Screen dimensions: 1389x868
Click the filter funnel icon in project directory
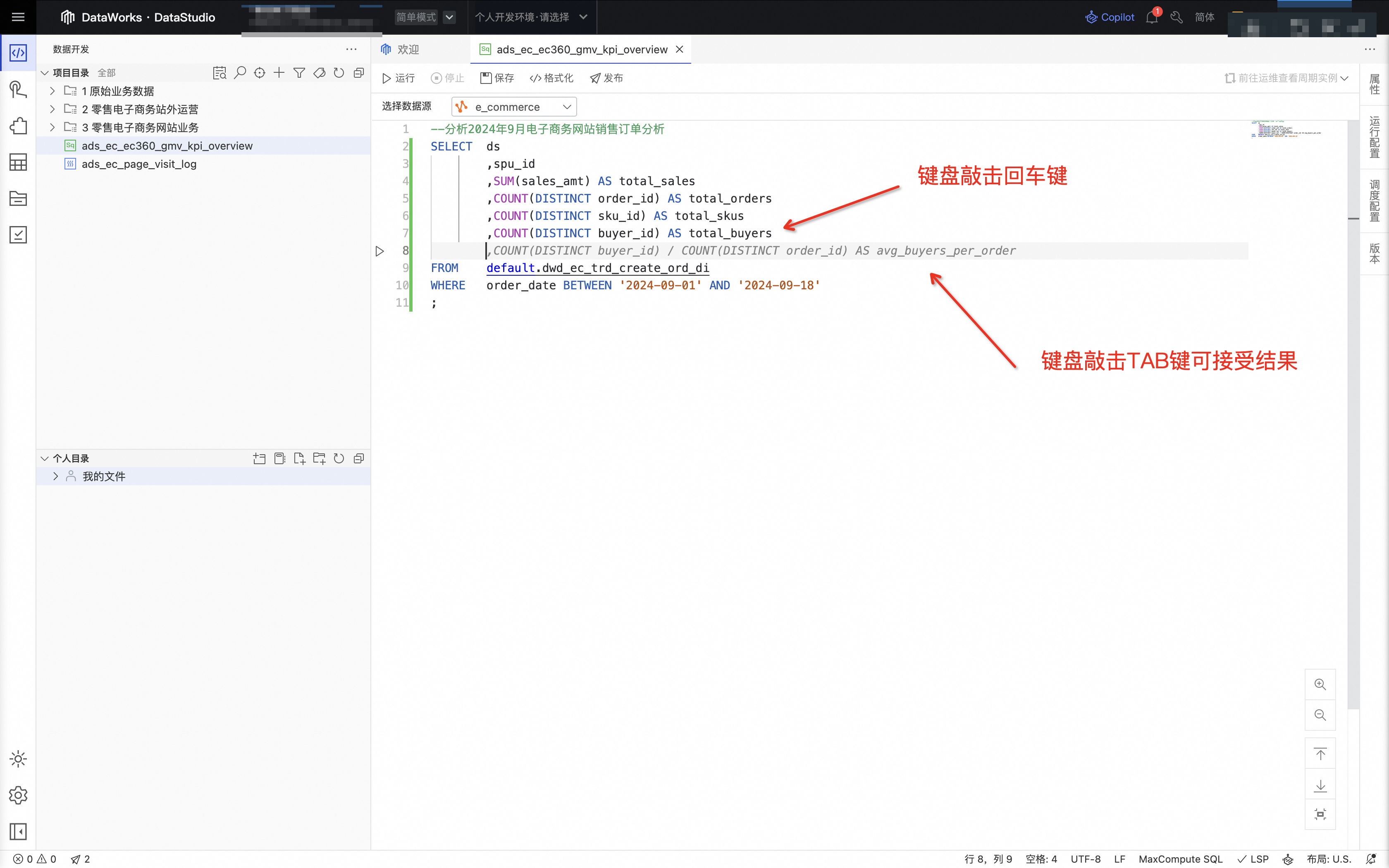[299, 73]
